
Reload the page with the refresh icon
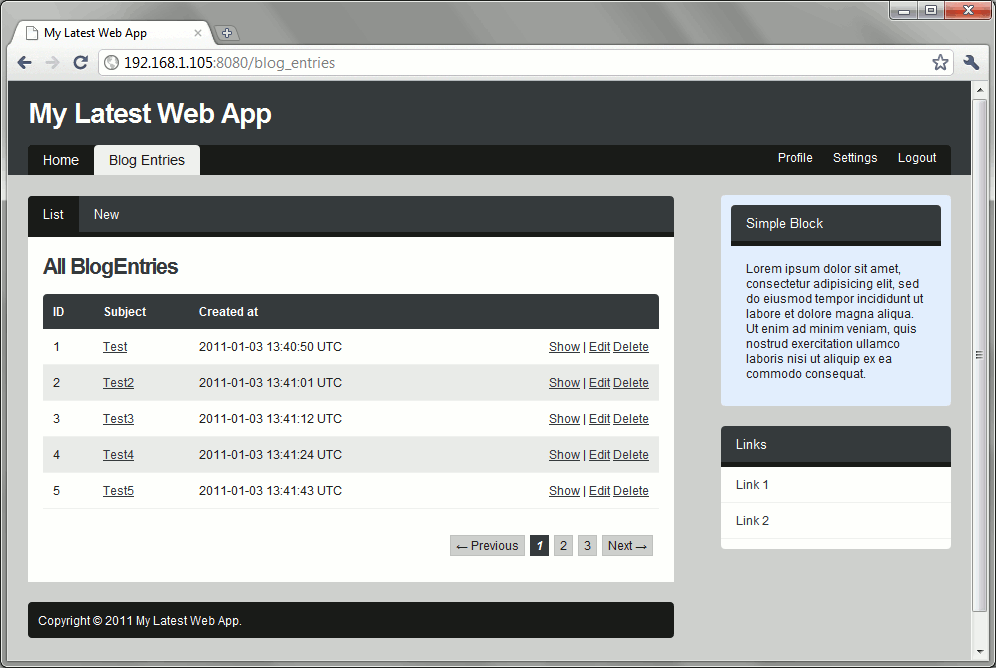pyautogui.click(x=81, y=62)
